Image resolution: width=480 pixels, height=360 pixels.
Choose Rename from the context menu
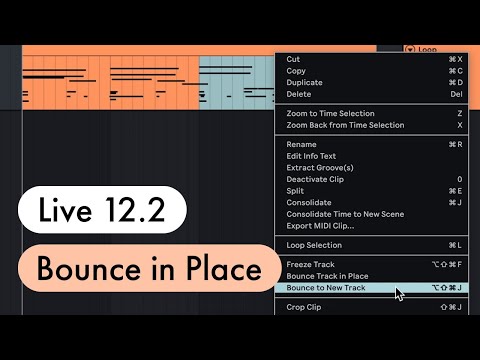click(x=371, y=145)
